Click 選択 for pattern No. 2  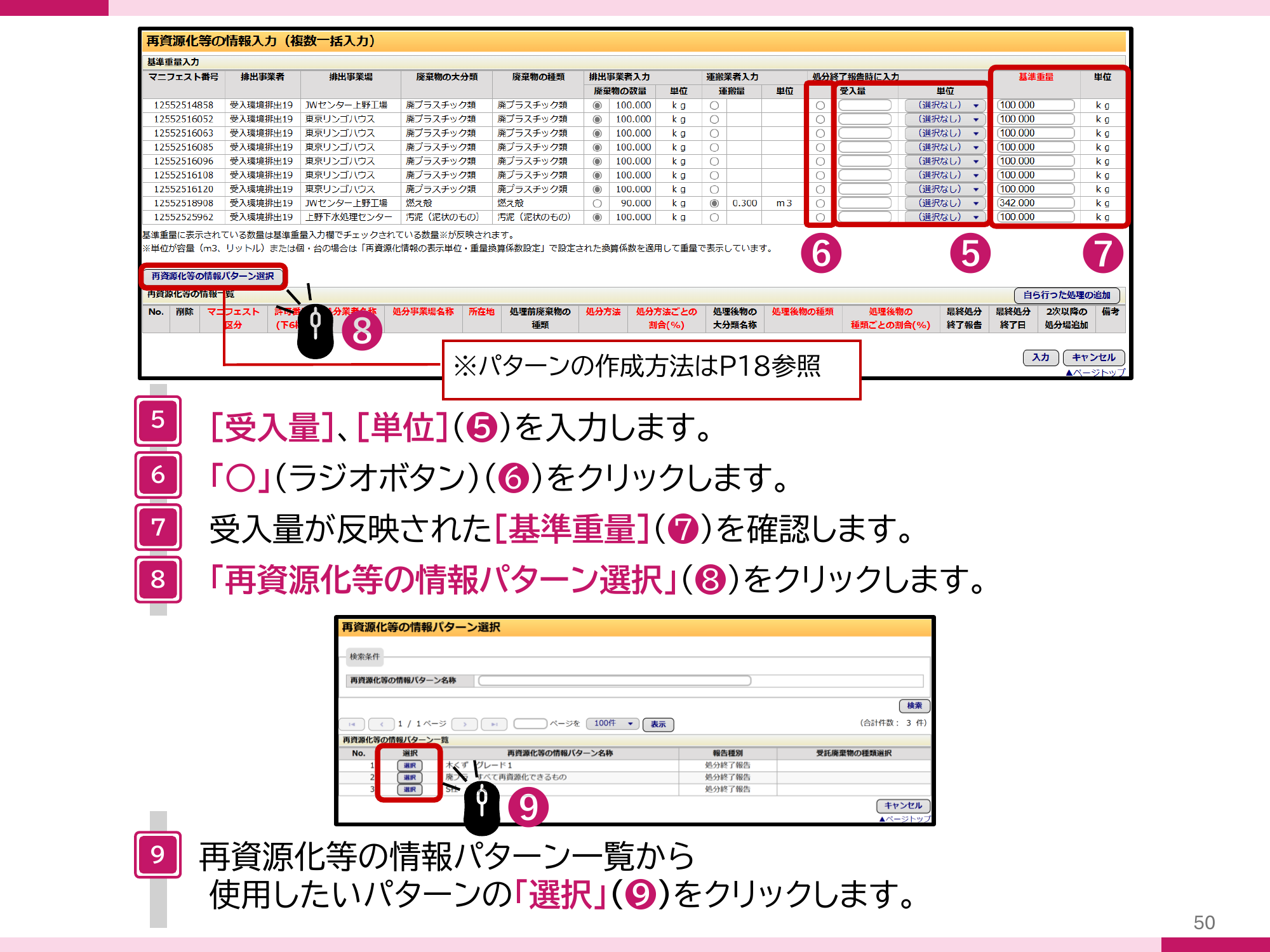(410, 777)
